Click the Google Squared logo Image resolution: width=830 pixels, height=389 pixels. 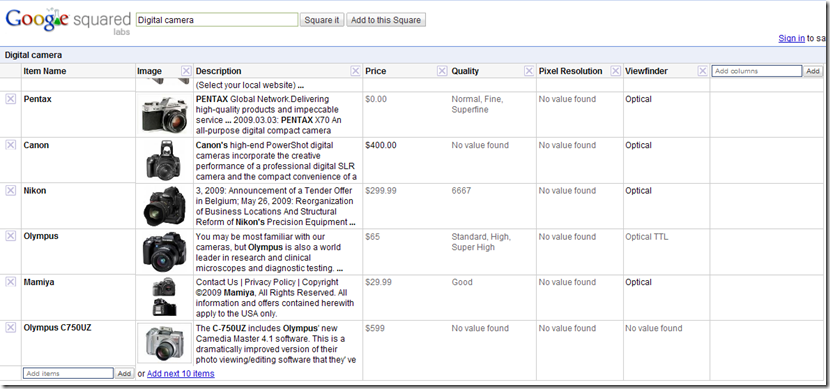pyautogui.click(x=68, y=21)
